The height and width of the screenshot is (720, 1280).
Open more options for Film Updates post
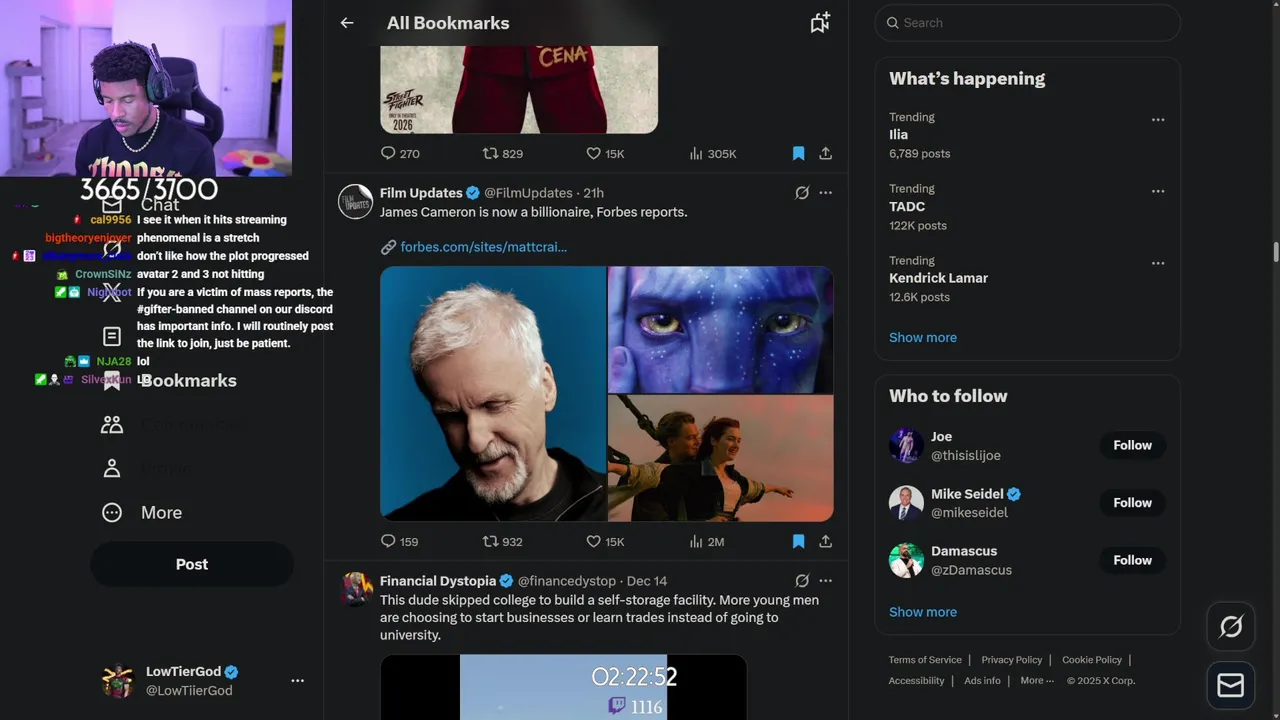(825, 193)
